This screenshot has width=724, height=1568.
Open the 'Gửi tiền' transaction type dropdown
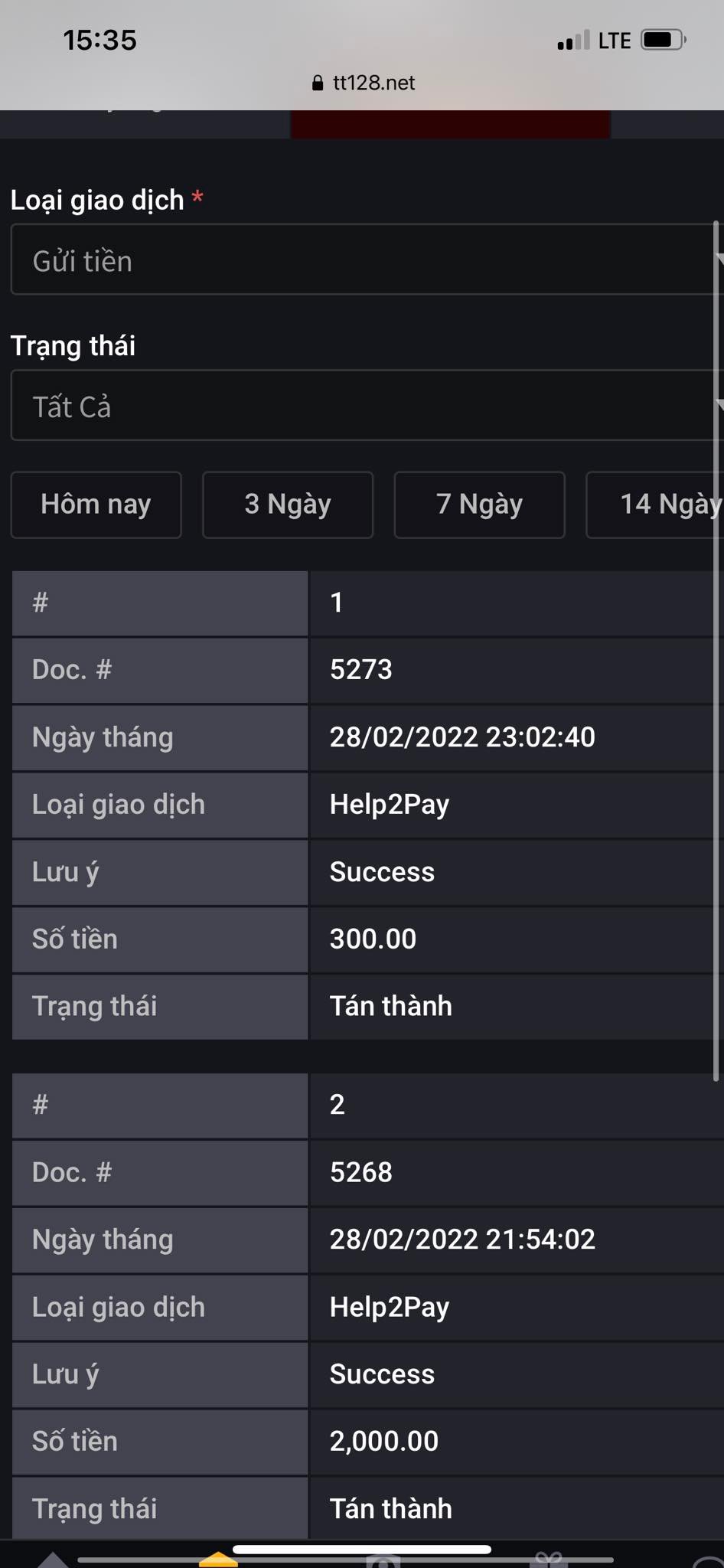pyautogui.click(x=362, y=260)
